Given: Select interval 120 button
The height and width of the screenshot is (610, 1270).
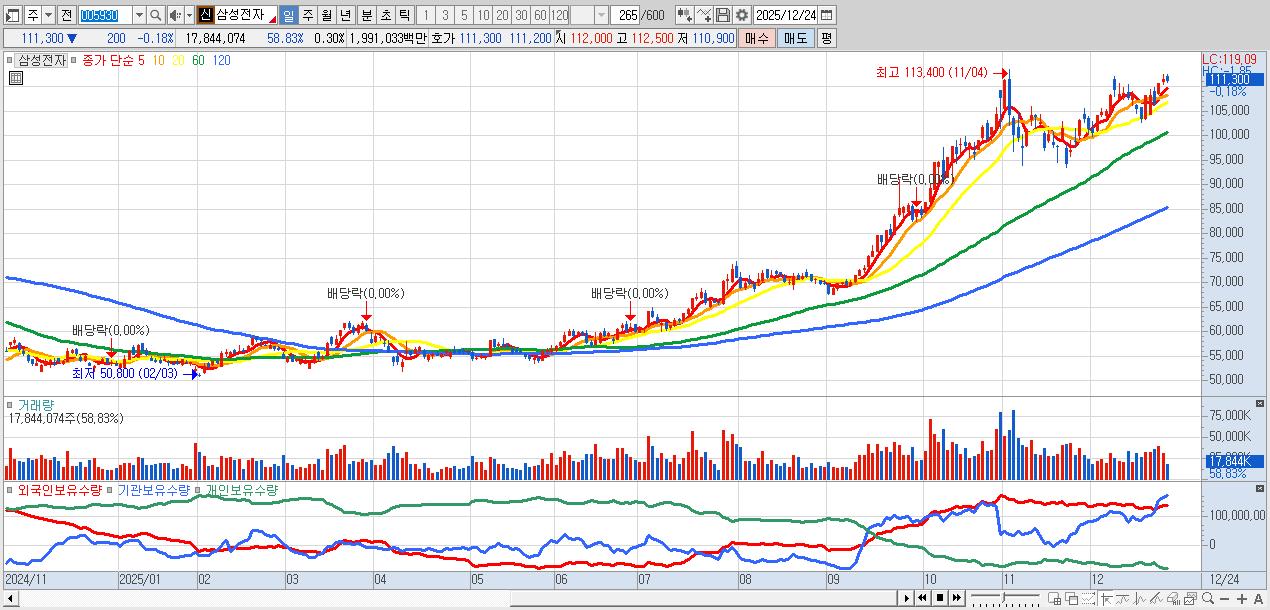Looking at the screenshot, I should (559, 15).
